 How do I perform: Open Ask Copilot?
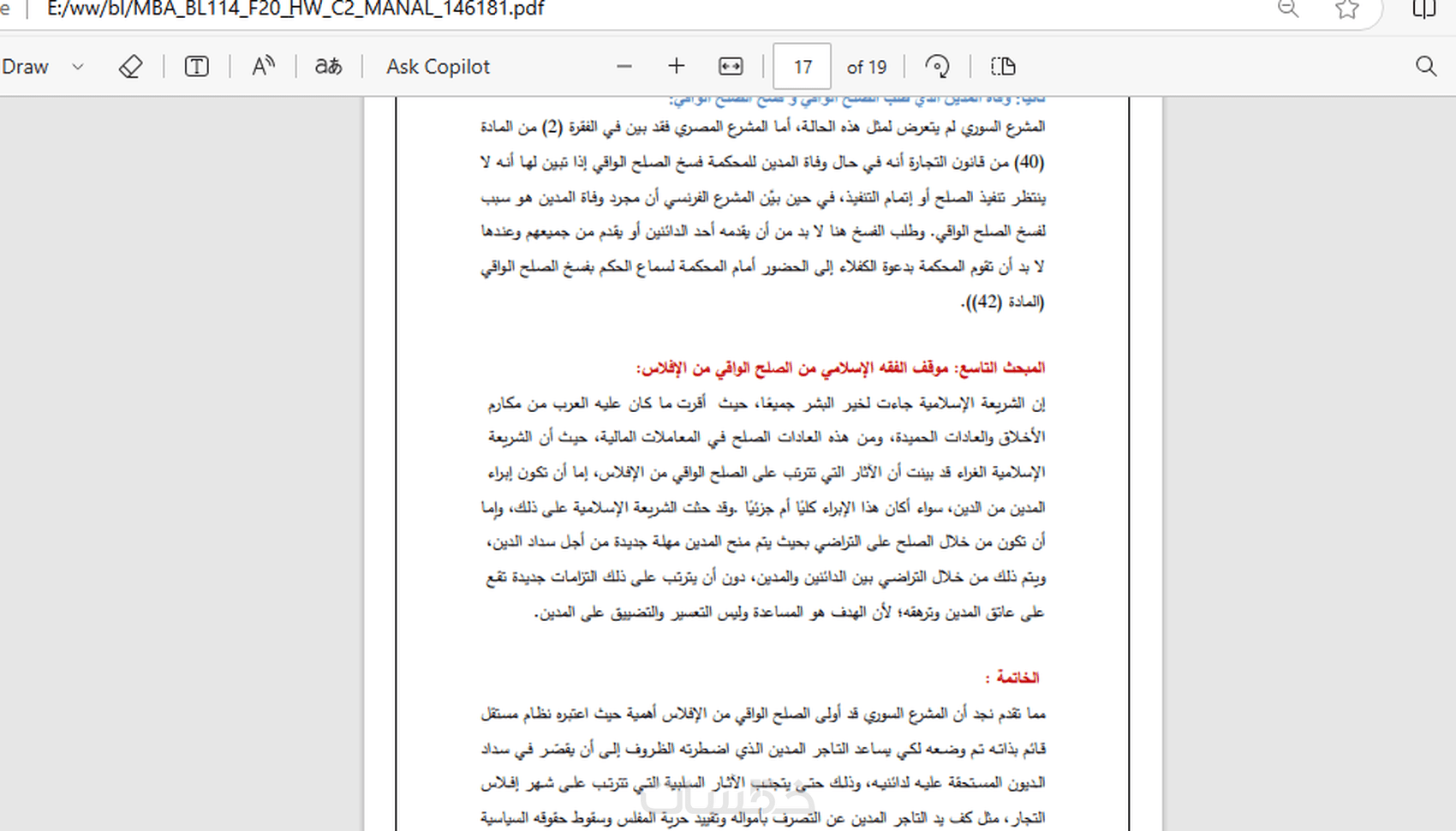tap(438, 67)
